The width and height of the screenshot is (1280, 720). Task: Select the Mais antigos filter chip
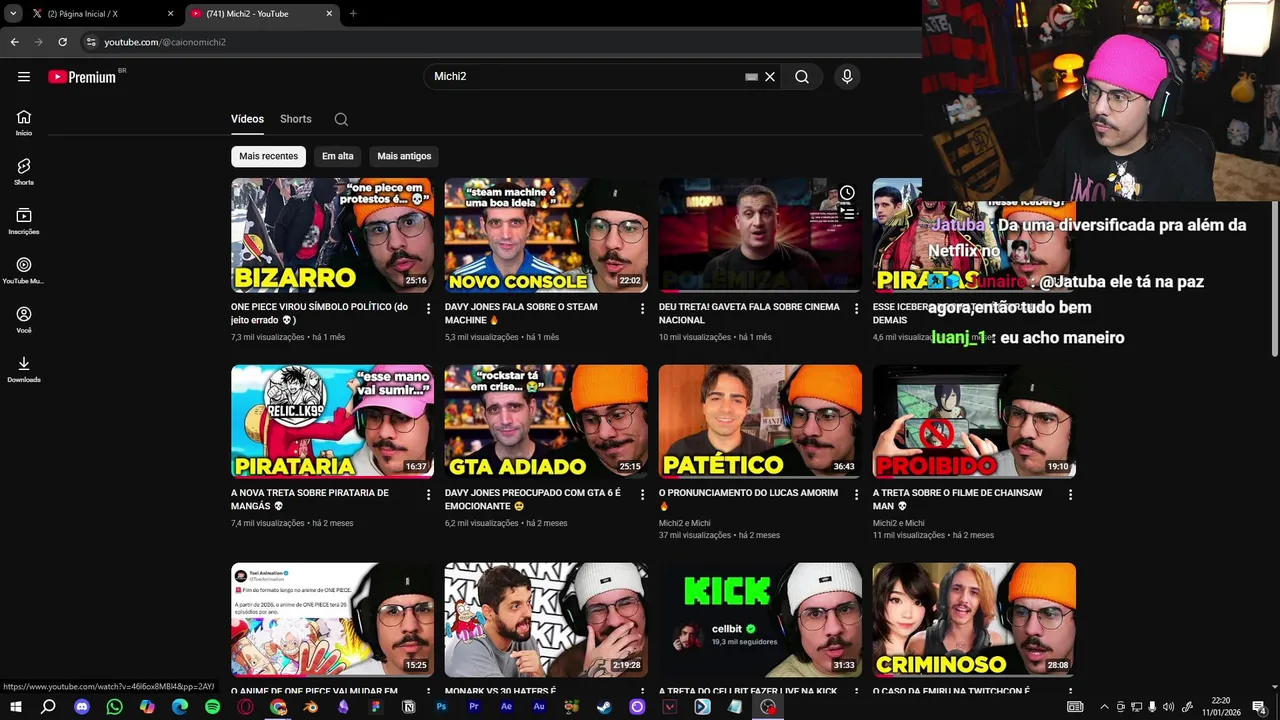[x=404, y=156]
